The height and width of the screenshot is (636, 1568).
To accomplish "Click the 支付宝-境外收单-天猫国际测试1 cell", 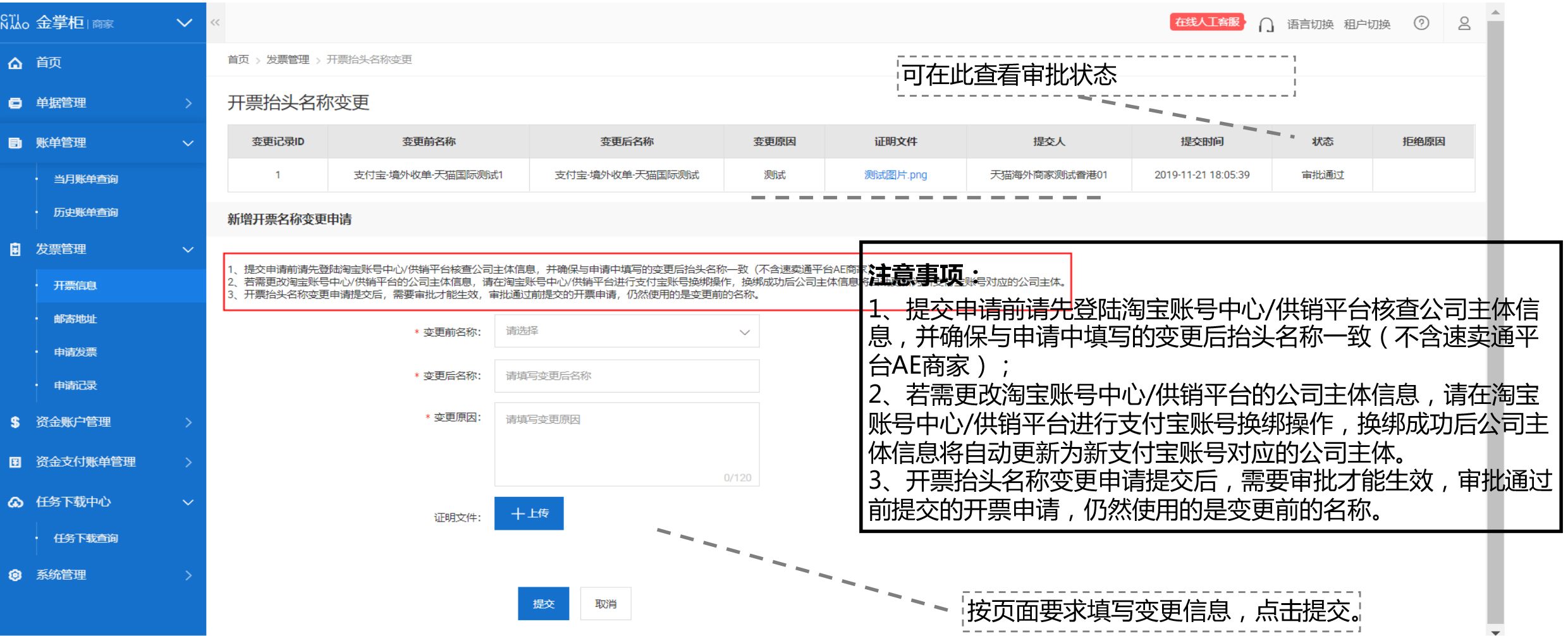I will pyautogui.click(x=429, y=175).
